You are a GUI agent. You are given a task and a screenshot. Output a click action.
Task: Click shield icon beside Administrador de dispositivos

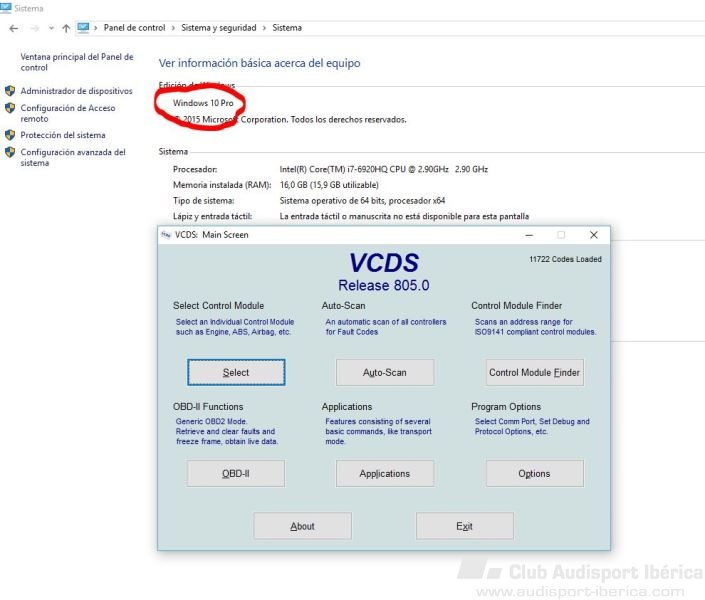click(10, 91)
